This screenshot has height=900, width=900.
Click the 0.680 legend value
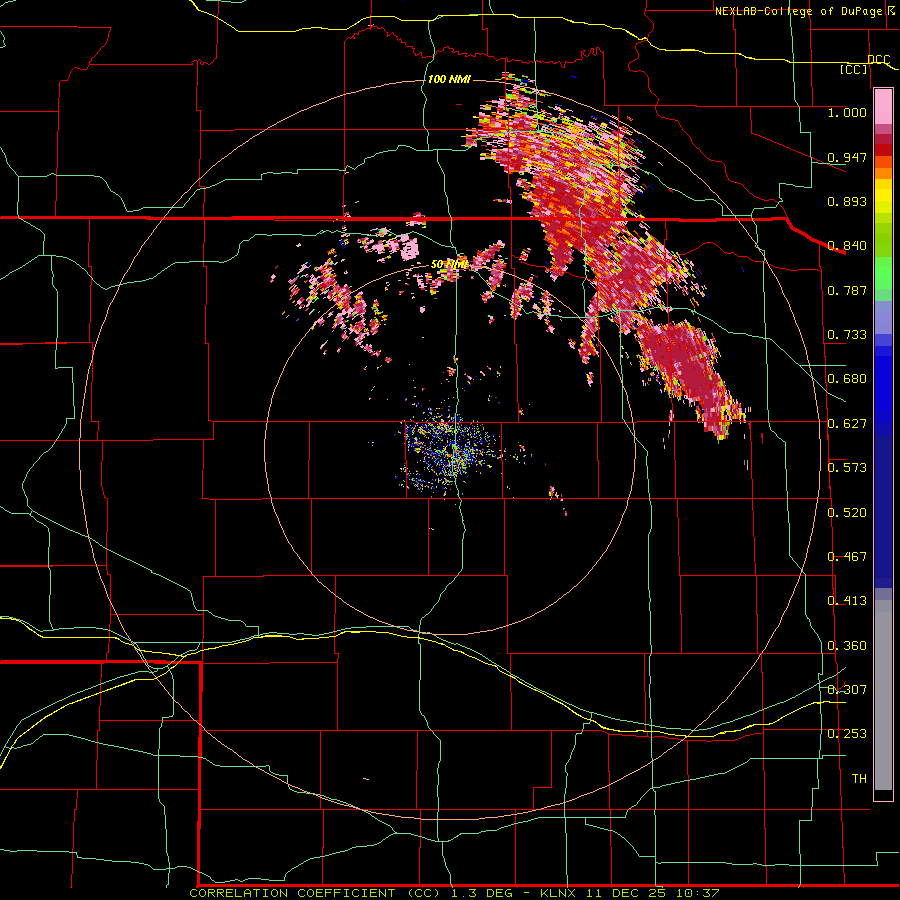click(x=847, y=379)
